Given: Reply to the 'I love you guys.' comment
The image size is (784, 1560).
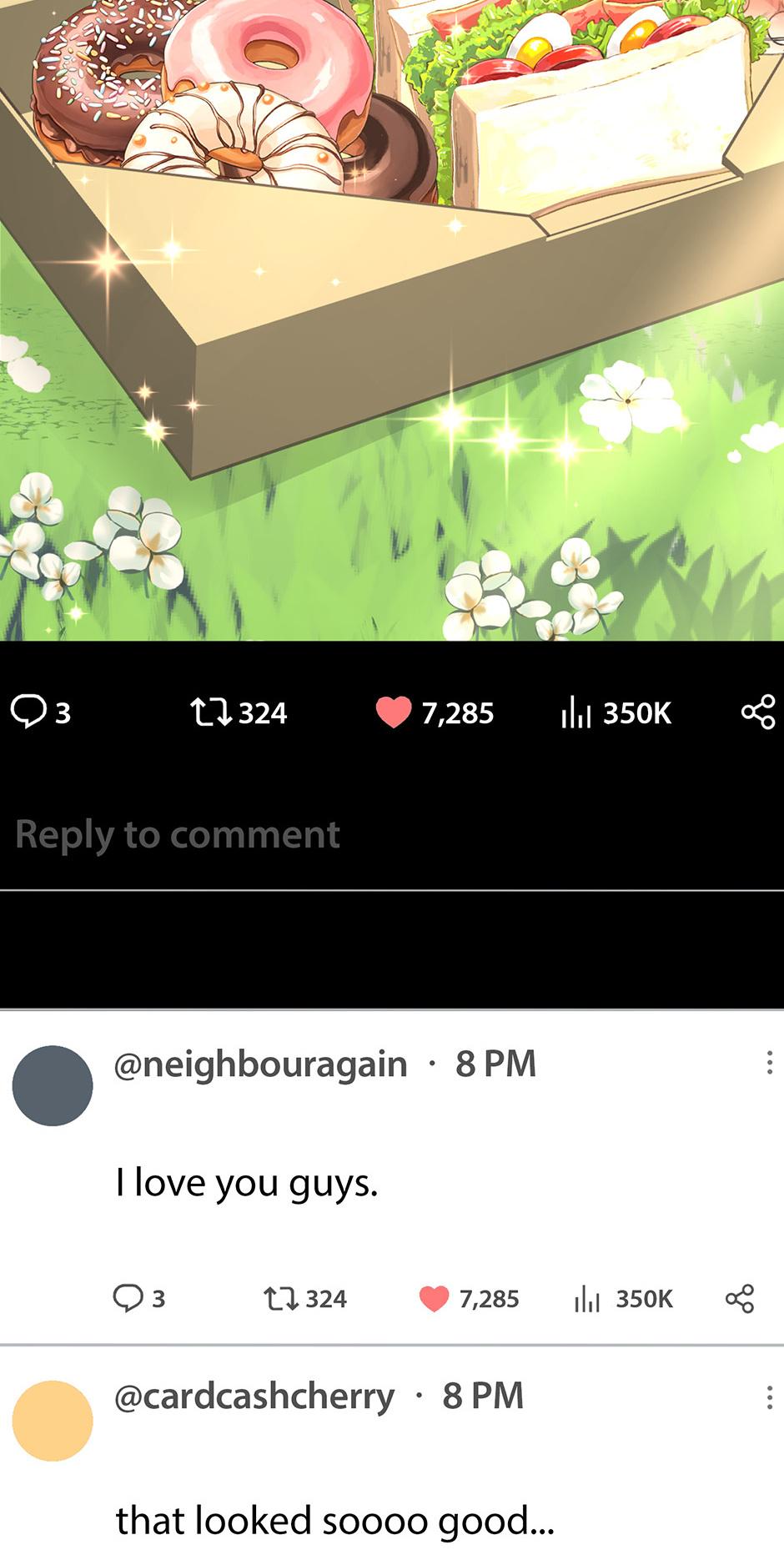Looking at the screenshot, I should pyautogui.click(x=128, y=1298).
